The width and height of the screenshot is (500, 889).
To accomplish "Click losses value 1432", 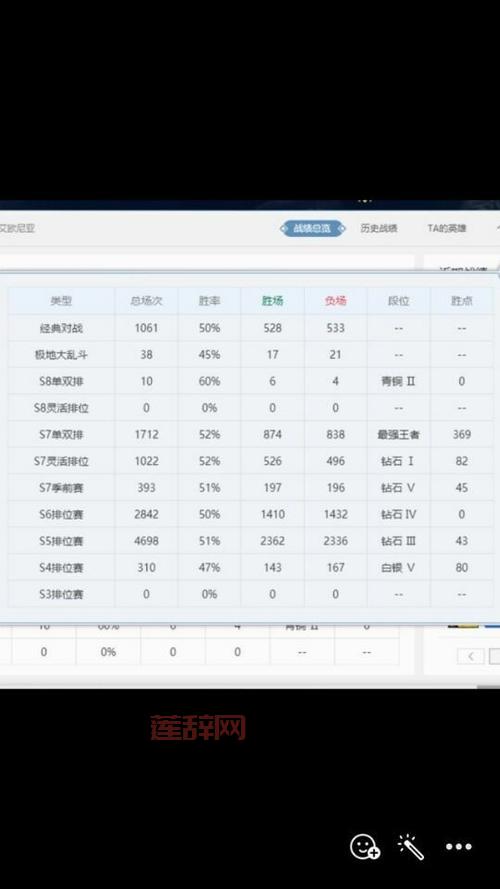I will (336, 514).
